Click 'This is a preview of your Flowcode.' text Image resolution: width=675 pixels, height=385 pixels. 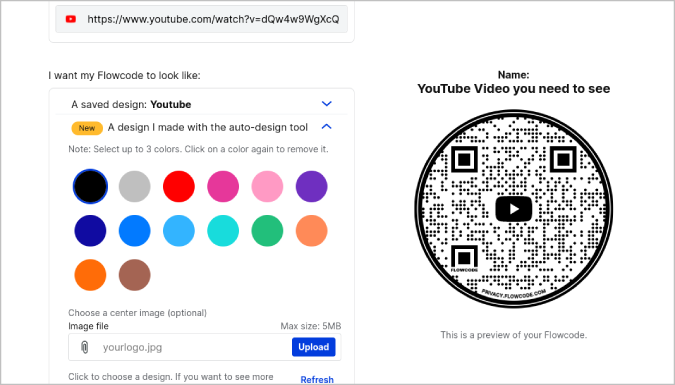tap(514, 335)
